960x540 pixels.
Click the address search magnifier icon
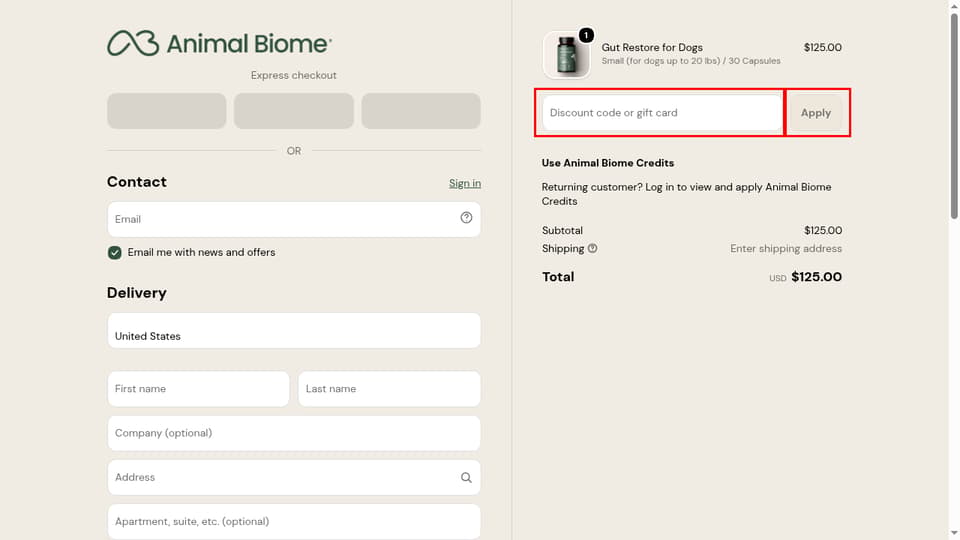point(466,478)
